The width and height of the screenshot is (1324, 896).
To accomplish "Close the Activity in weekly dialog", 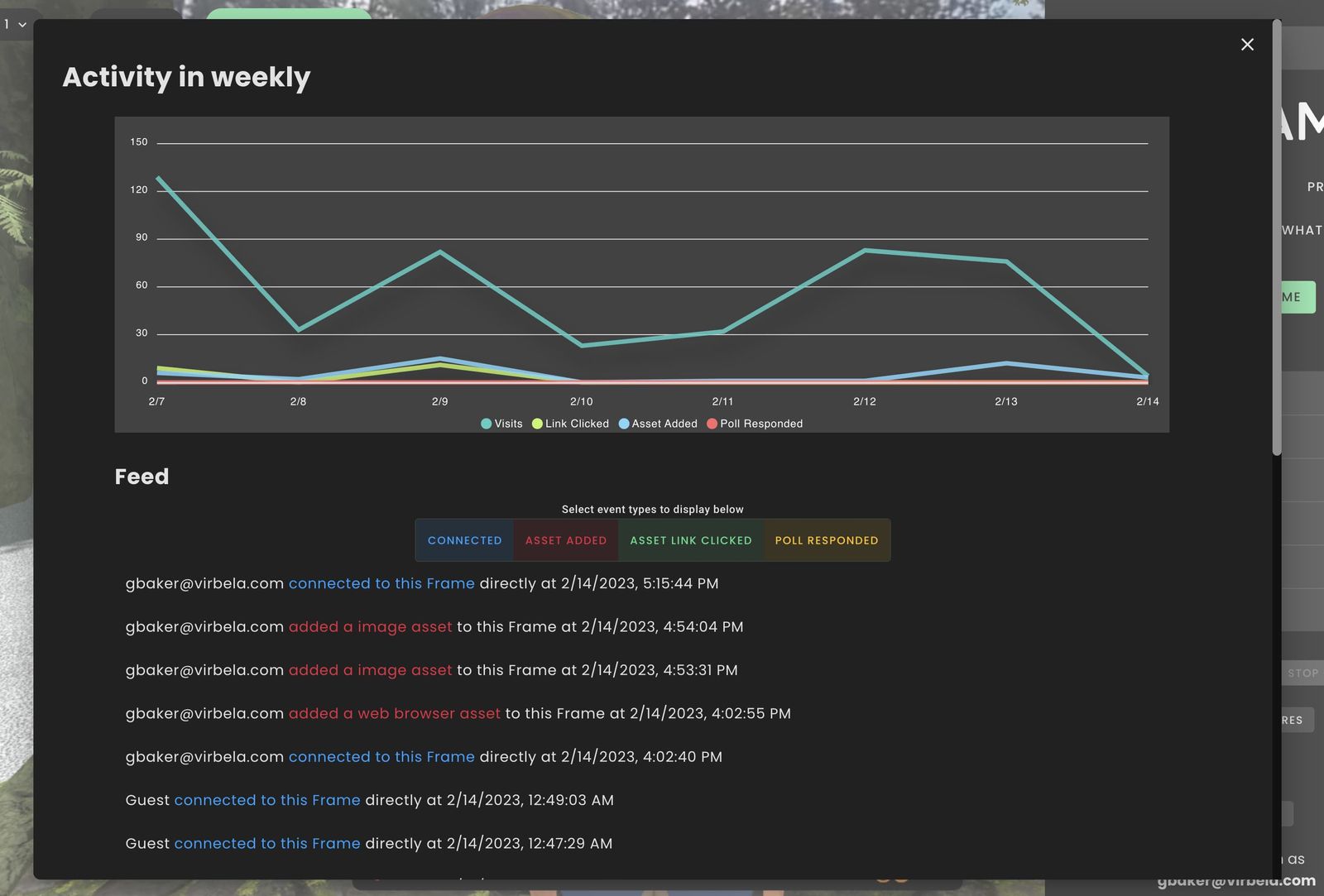I will pos(1247,45).
